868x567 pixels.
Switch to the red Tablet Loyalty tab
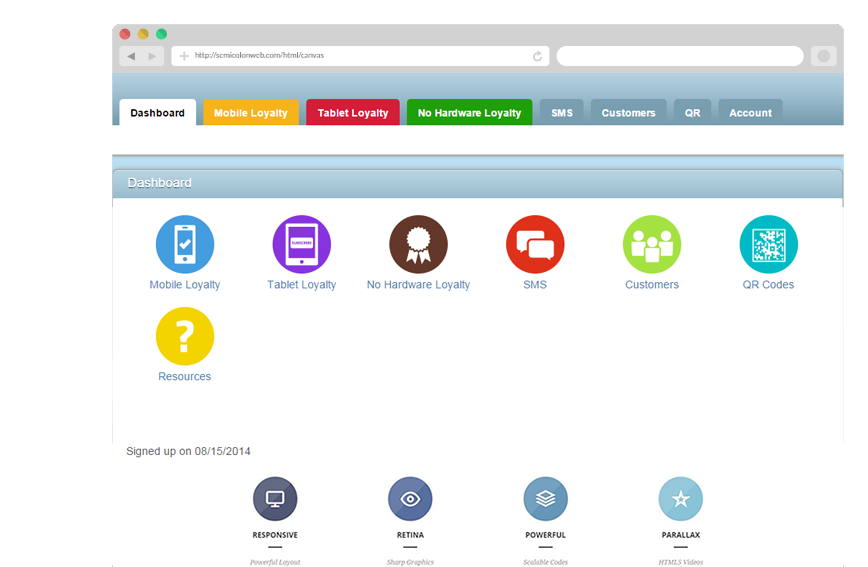click(x=353, y=112)
